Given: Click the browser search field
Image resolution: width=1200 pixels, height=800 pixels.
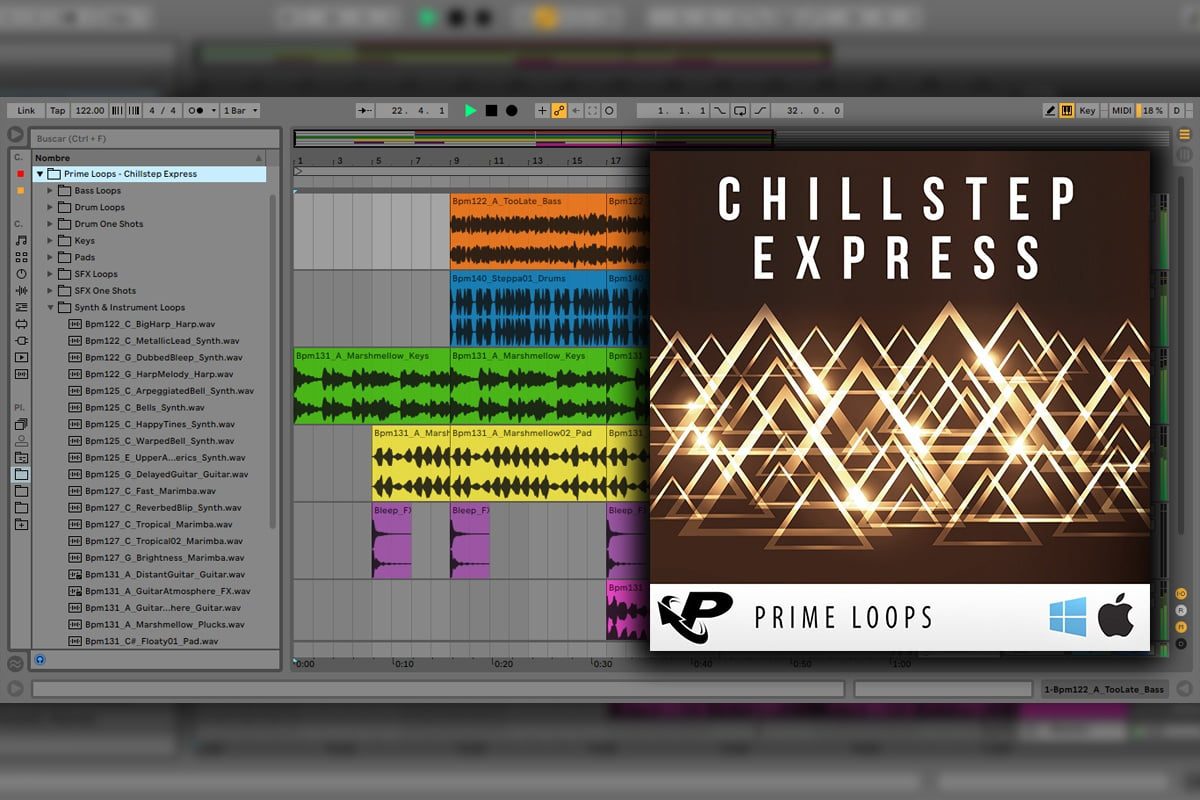Looking at the screenshot, I should click(x=154, y=138).
